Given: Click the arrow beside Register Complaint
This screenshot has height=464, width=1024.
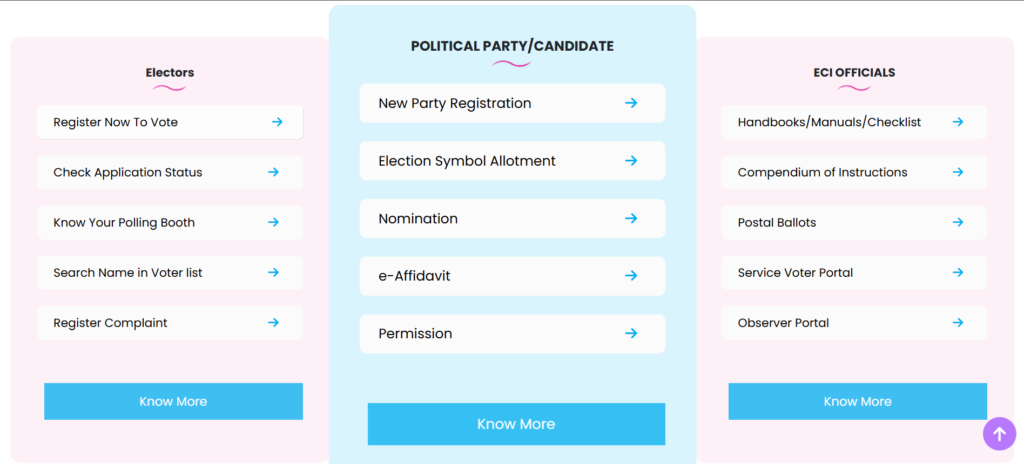Looking at the screenshot, I should pyautogui.click(x=274, y=323).
